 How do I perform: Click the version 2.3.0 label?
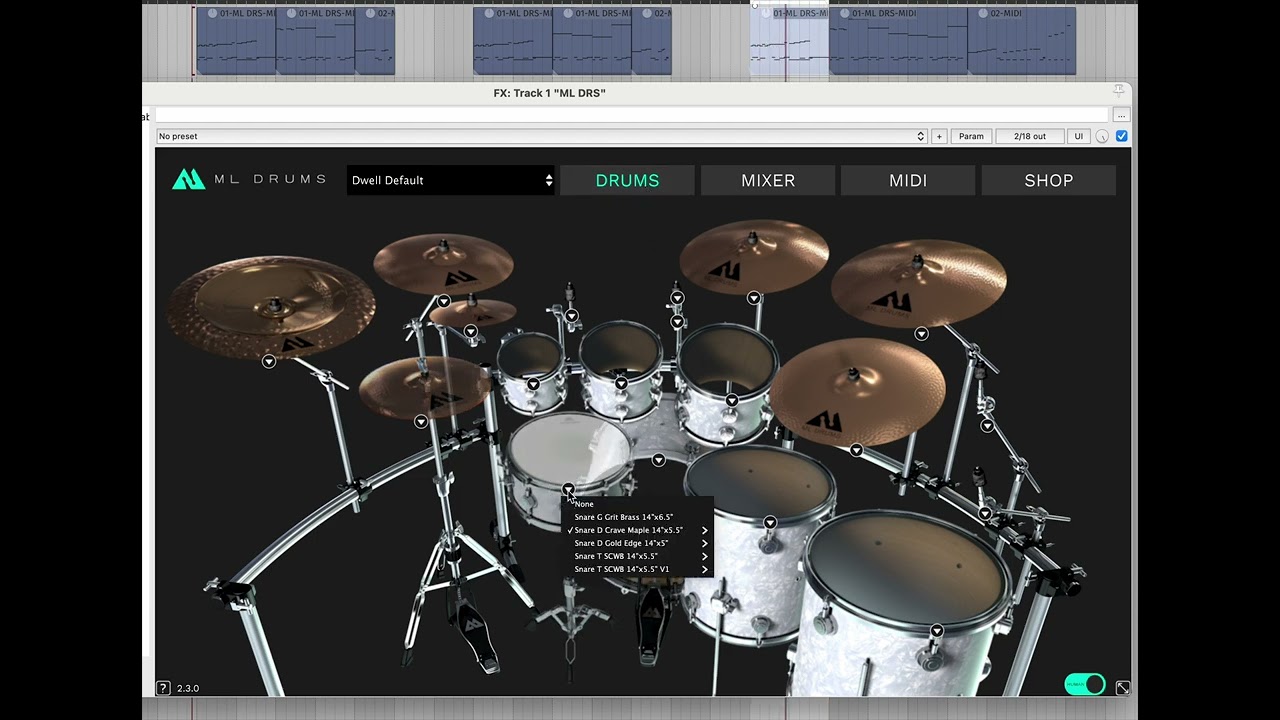tap(188, 688)
